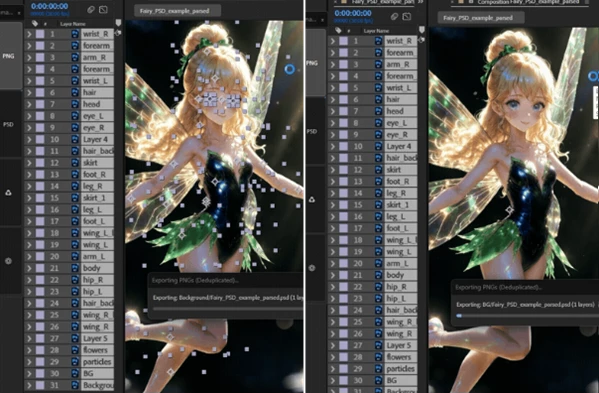
Task: Click label color of layer 17 in left panel
Action: tap(40, 221)
